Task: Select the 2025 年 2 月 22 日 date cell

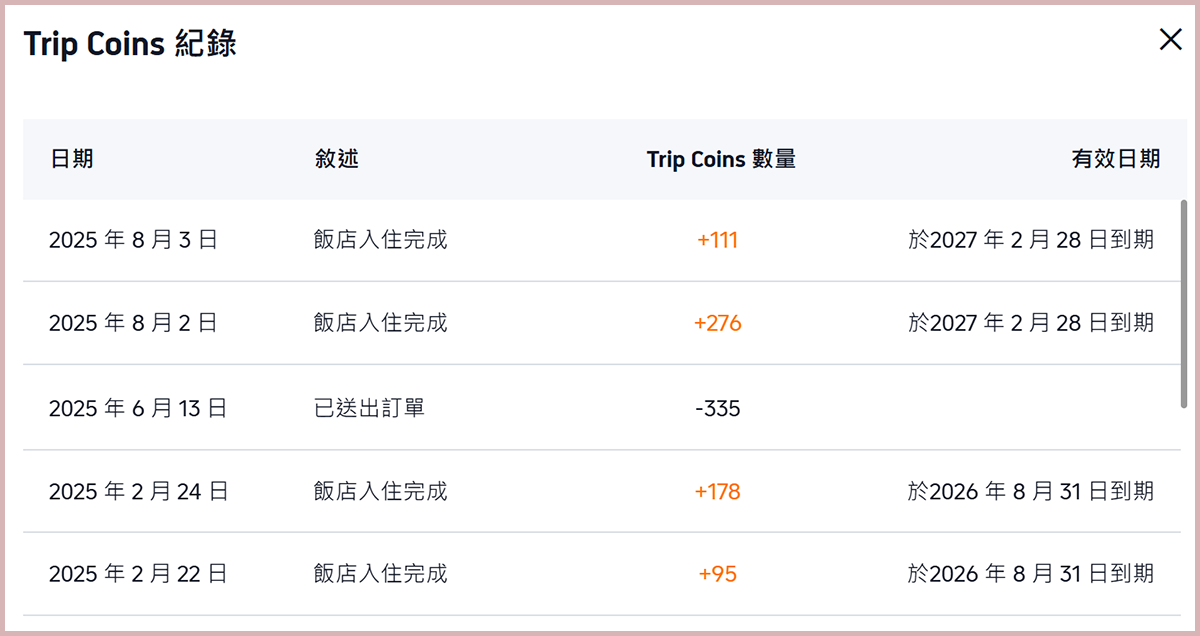Action: [x=138, y=574]
